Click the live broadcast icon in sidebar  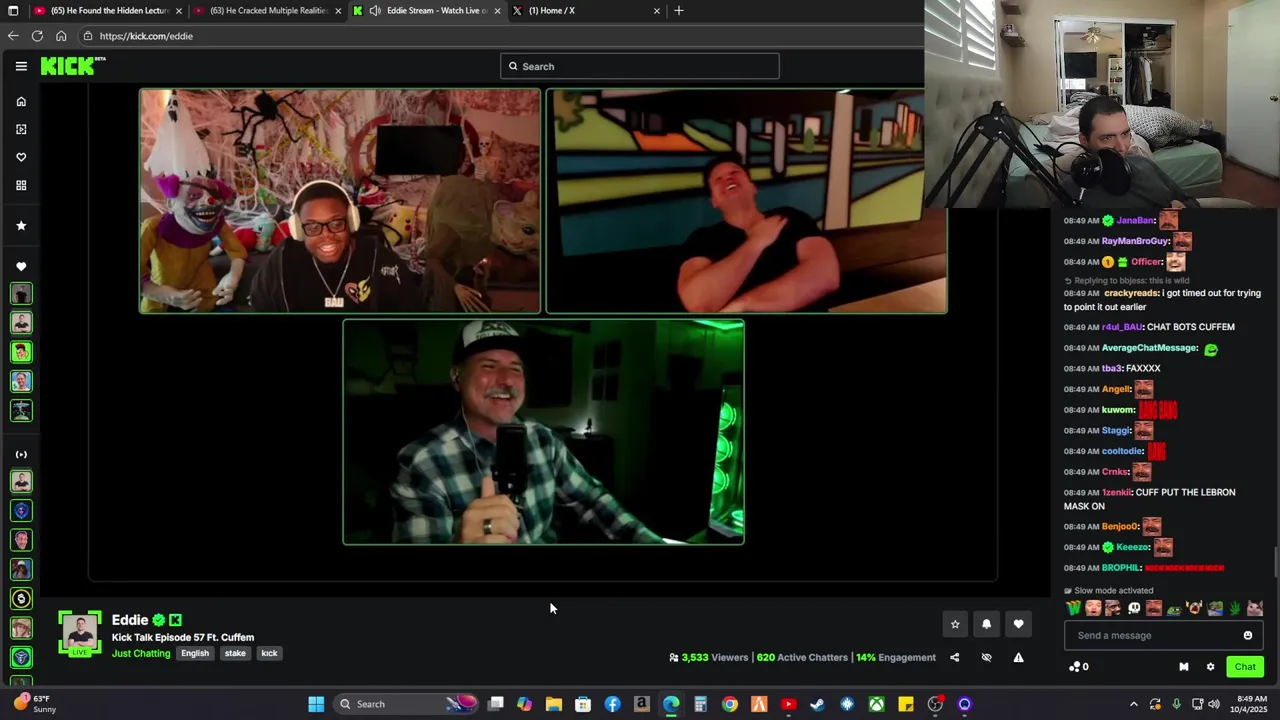tap(21, 454)
